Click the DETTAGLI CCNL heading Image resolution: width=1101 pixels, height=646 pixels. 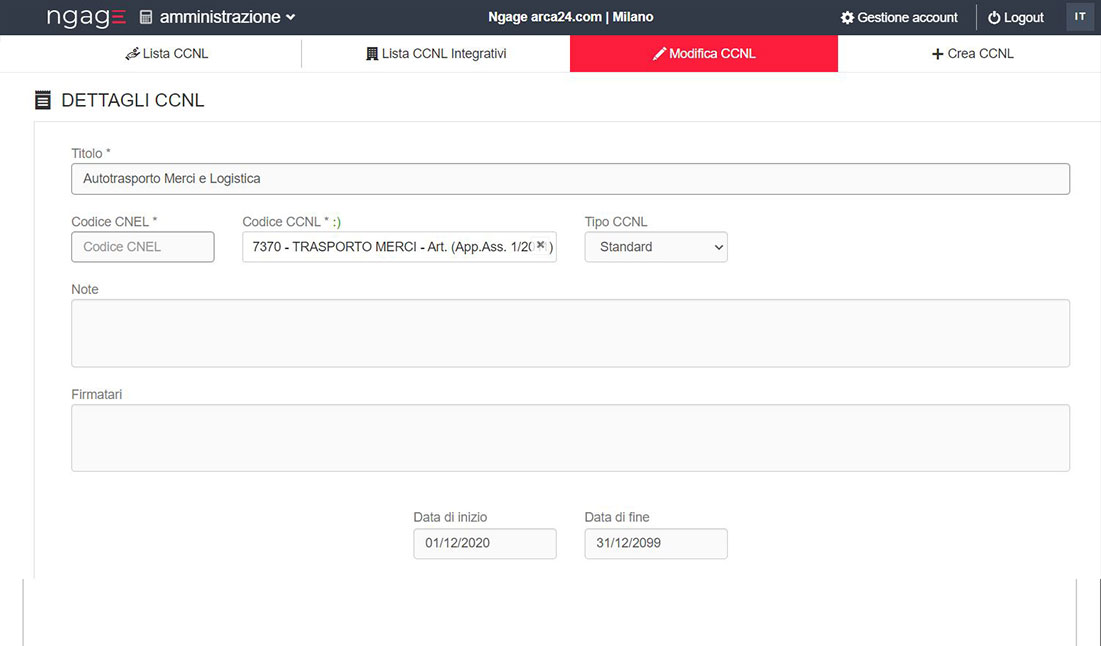pos(133,100)
